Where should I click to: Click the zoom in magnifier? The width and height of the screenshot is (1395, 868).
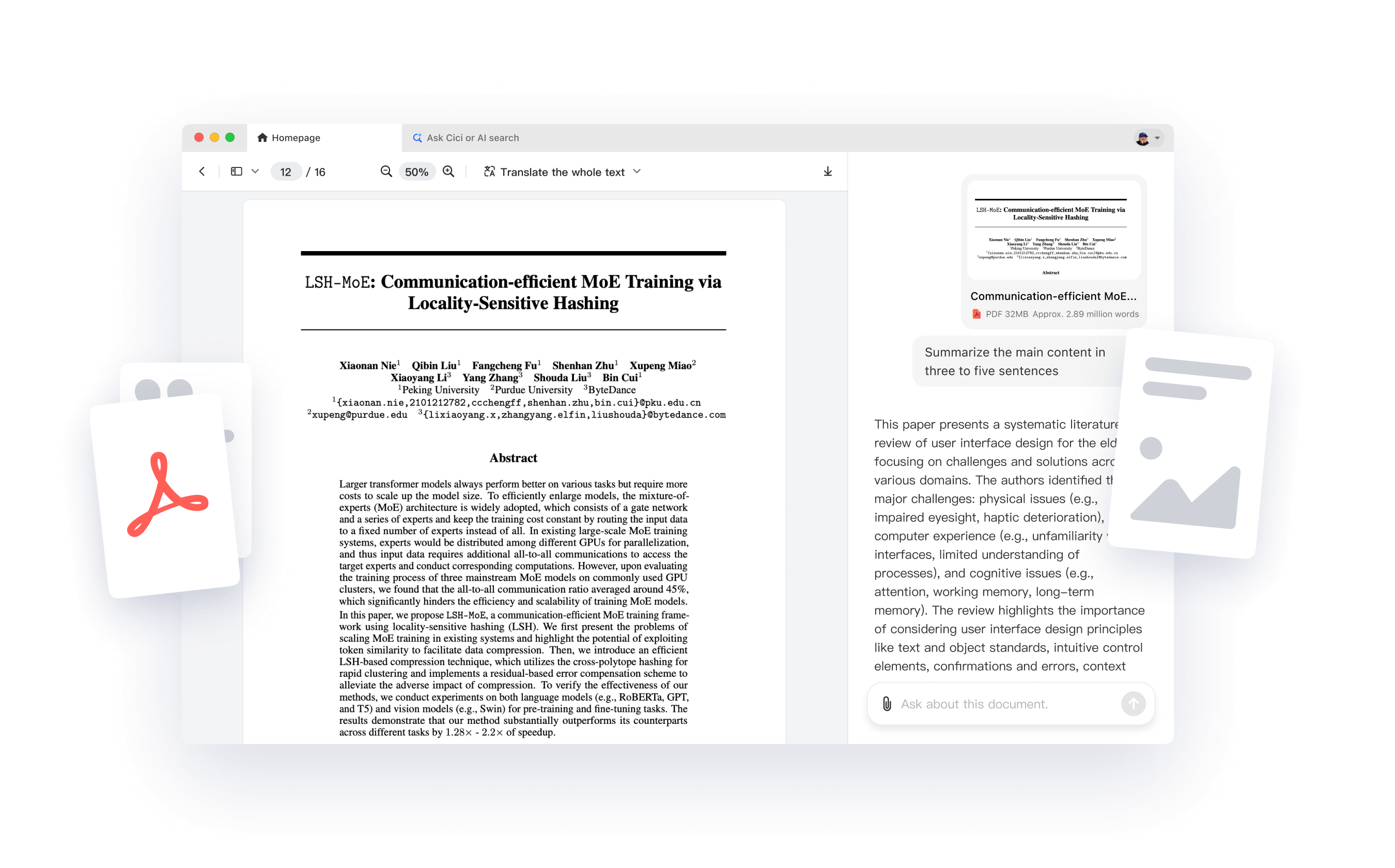click(x=448, y=172)
